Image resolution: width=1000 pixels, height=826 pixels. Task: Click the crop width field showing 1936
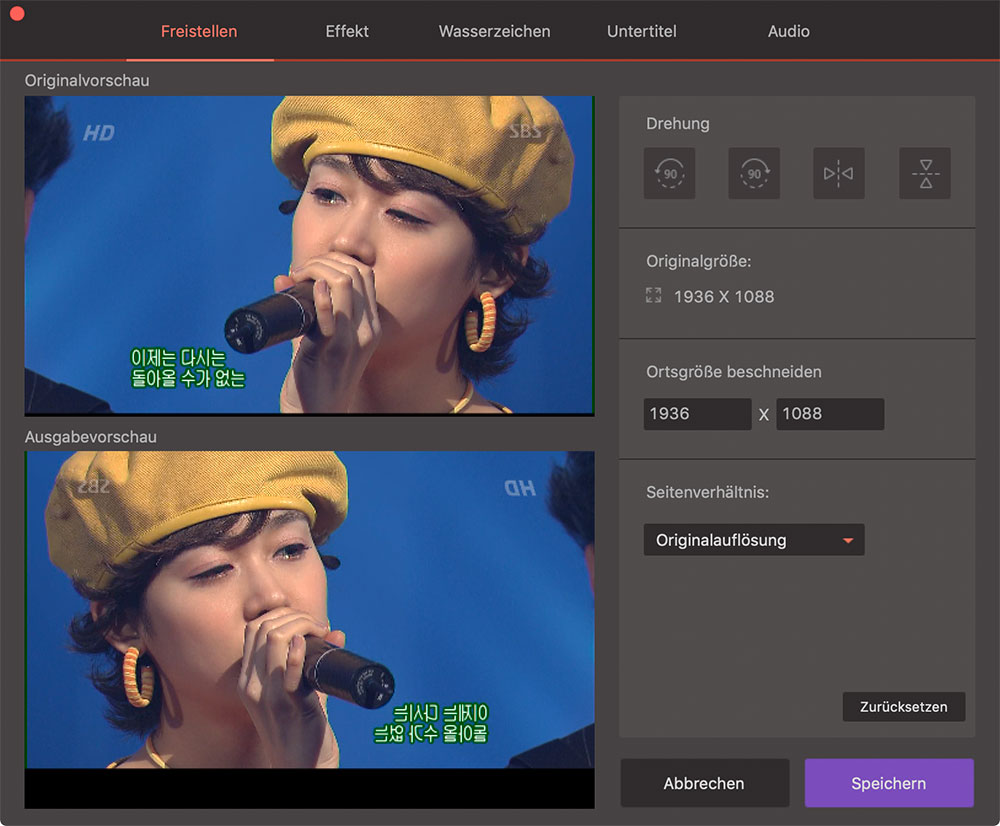697,414
